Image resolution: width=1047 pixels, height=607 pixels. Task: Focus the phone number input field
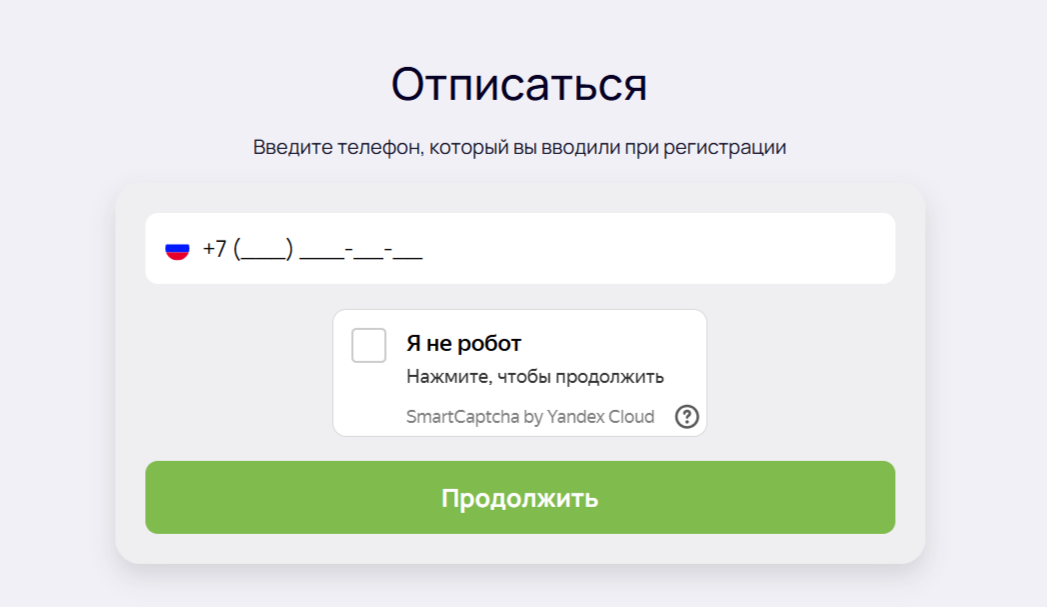tap(520, 248)
